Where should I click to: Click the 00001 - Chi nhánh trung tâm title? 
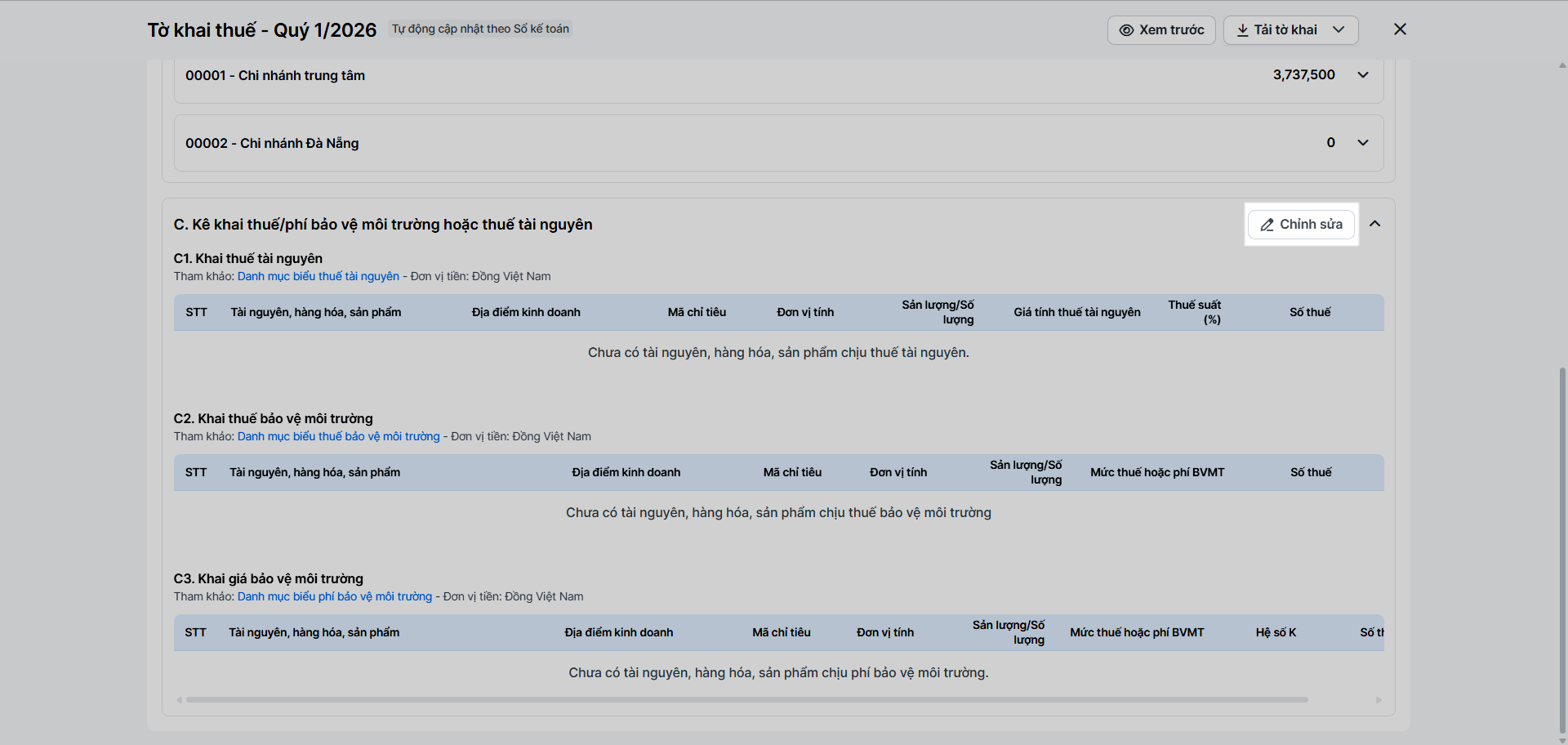[275, 75]
